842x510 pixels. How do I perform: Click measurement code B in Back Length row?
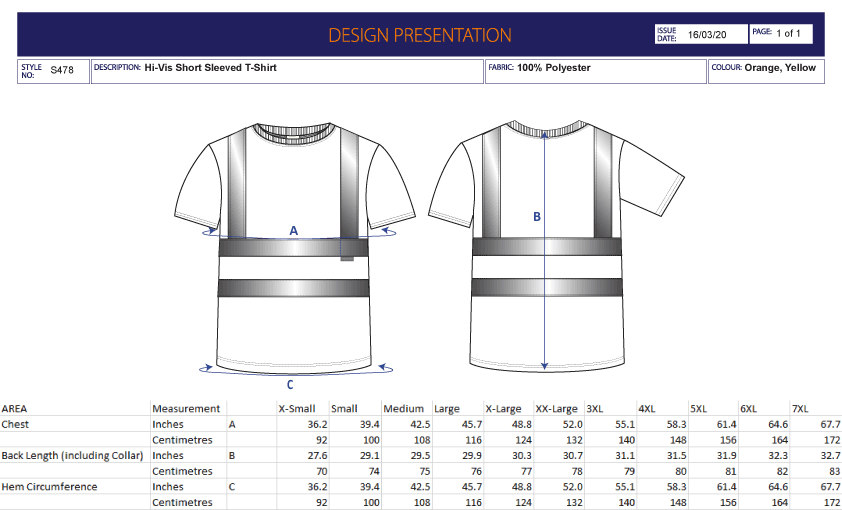(232, 456)
